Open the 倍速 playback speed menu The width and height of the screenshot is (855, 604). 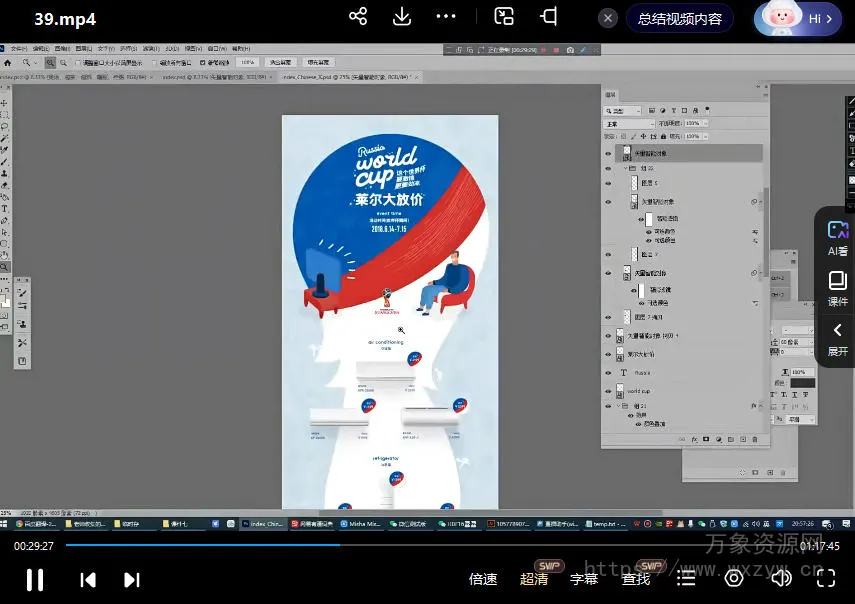(x=483, y=578)
